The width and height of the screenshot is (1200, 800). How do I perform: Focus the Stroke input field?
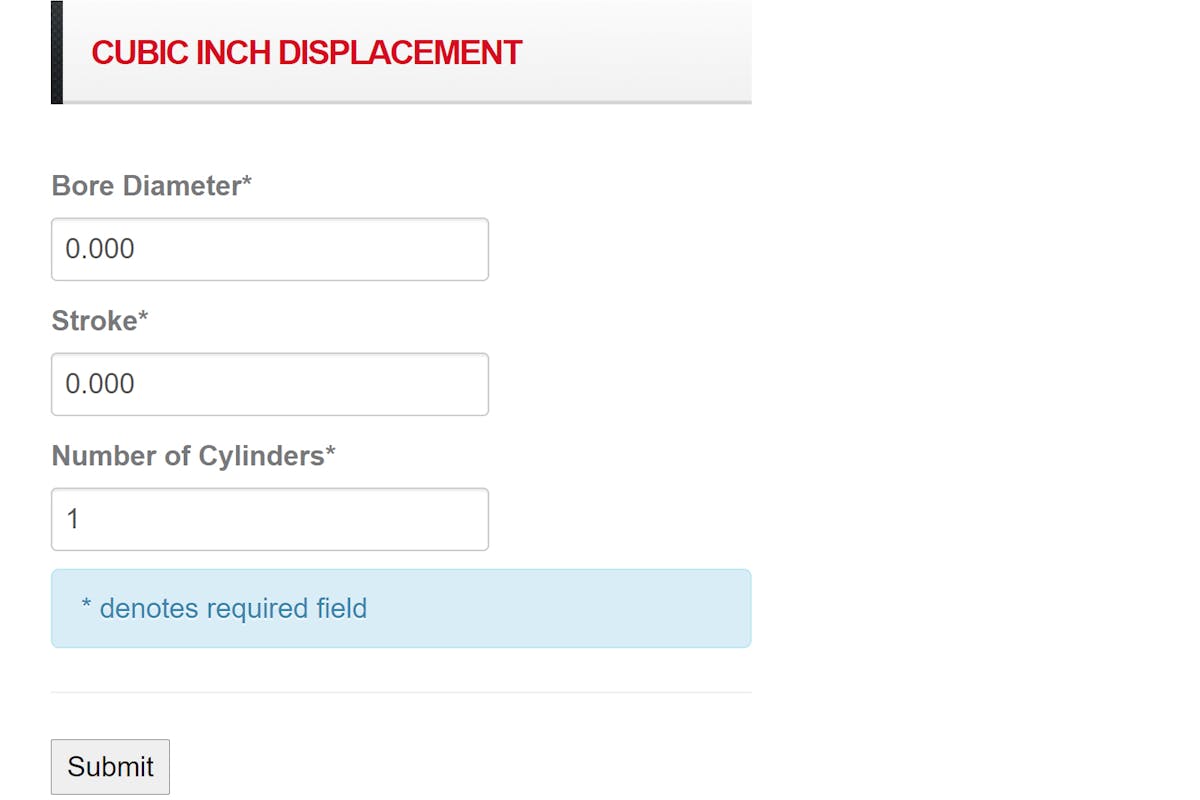tap(270, 384)
